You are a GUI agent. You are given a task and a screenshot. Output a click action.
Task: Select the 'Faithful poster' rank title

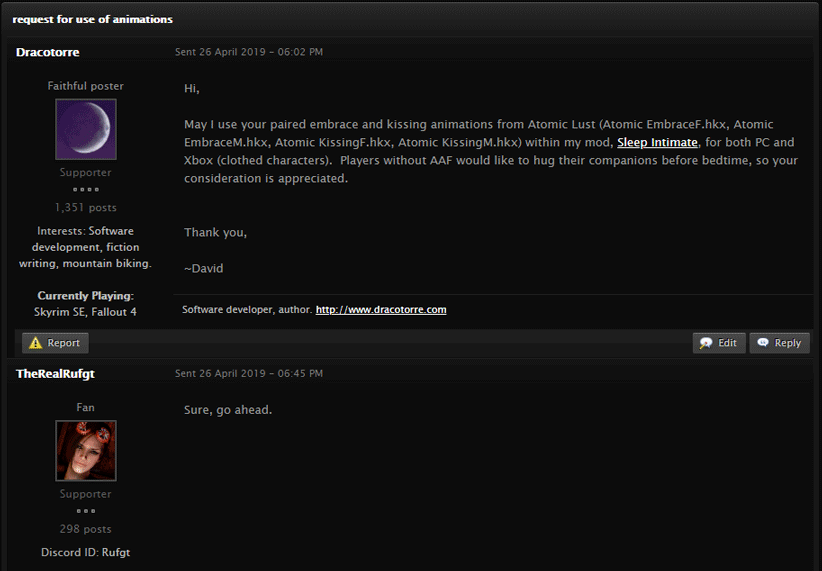(86, 86)
